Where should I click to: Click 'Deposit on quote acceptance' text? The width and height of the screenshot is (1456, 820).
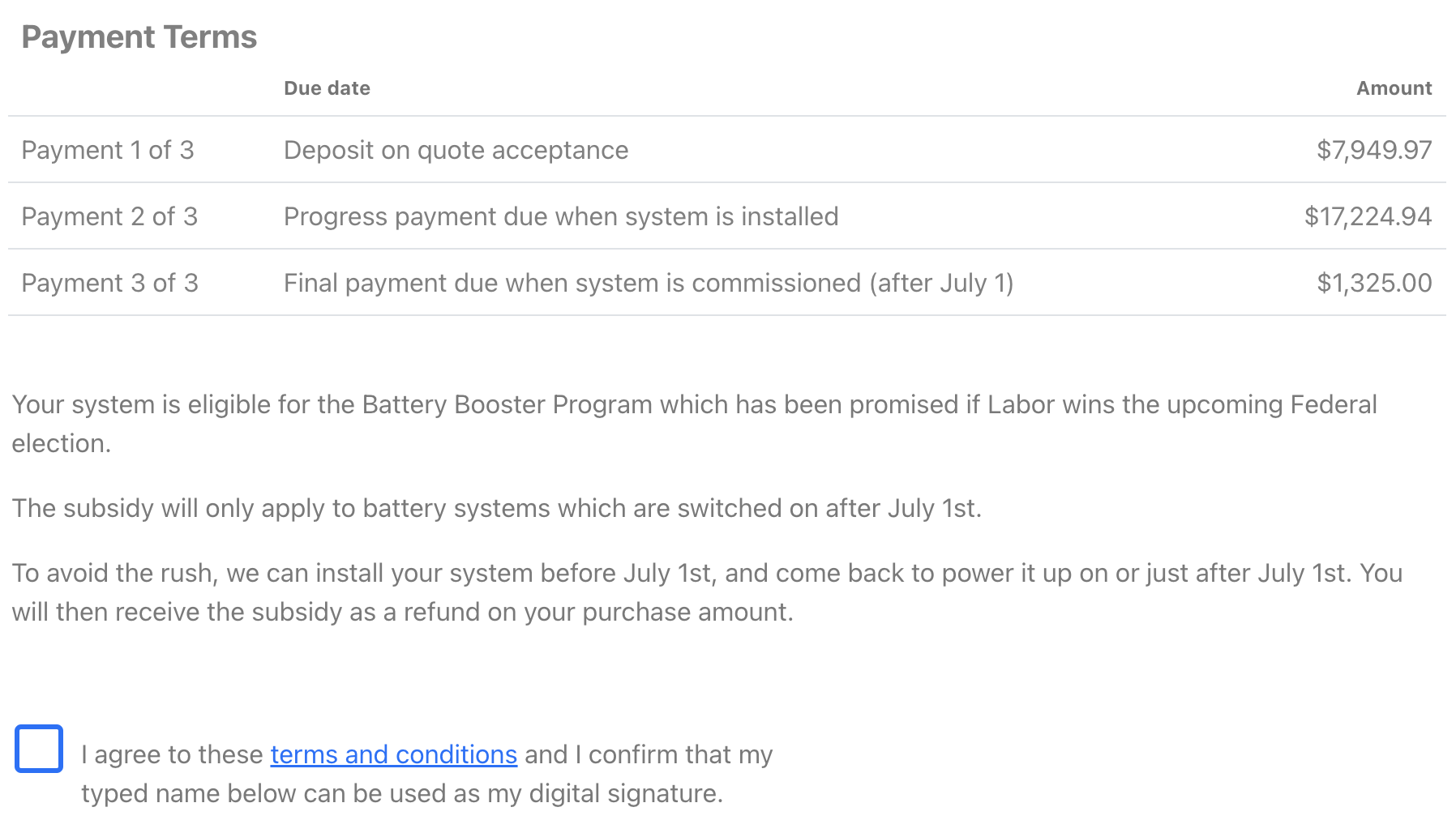point(456,150)
